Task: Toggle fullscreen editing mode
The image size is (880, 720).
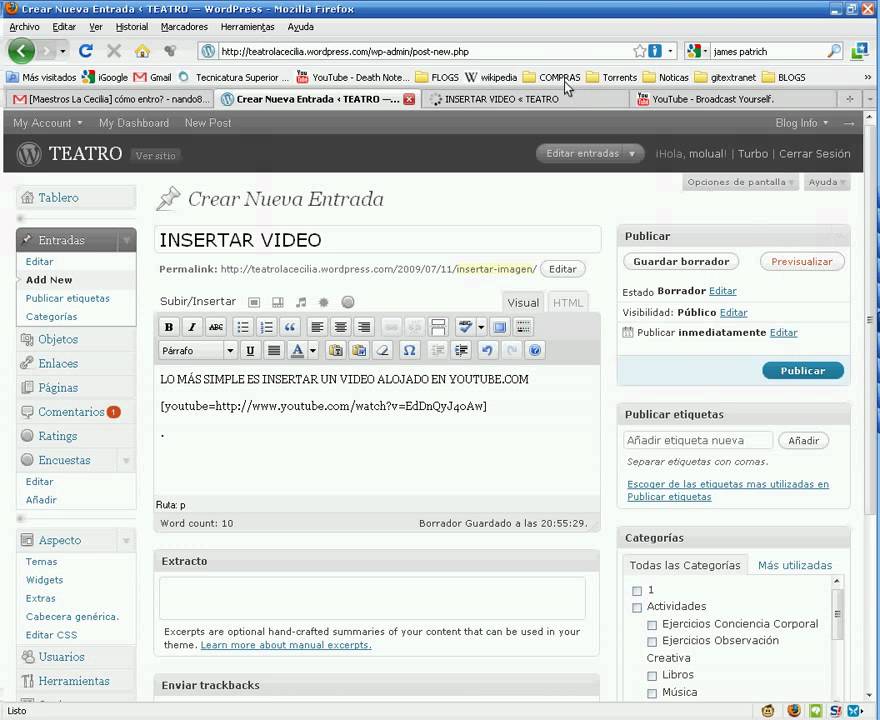Action: coord(499,327)
